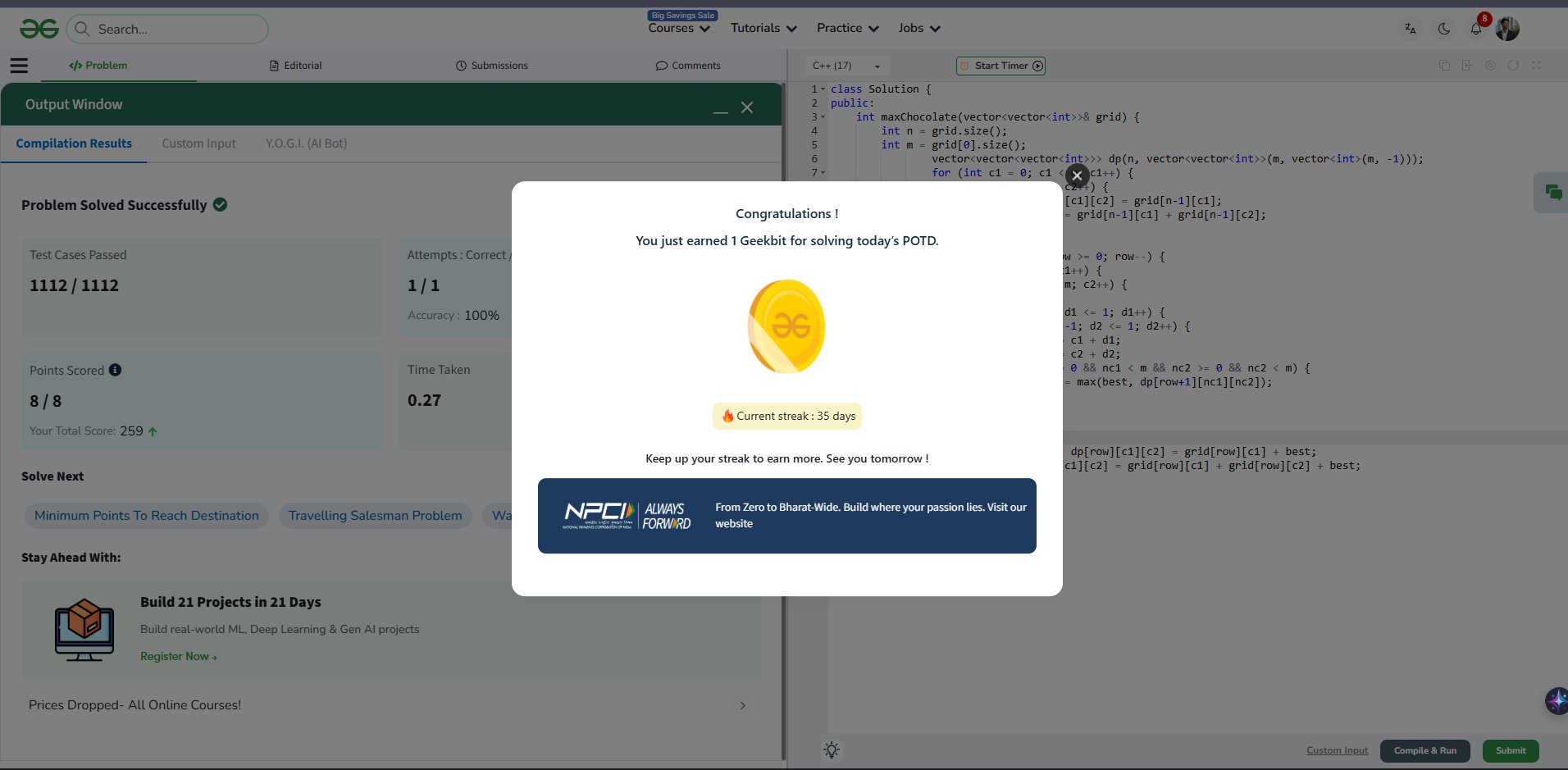The width and height of the screenshot is (1568, 770).
Task: Click the Build 21 Projects computer icon
Action: pos(84,630)
